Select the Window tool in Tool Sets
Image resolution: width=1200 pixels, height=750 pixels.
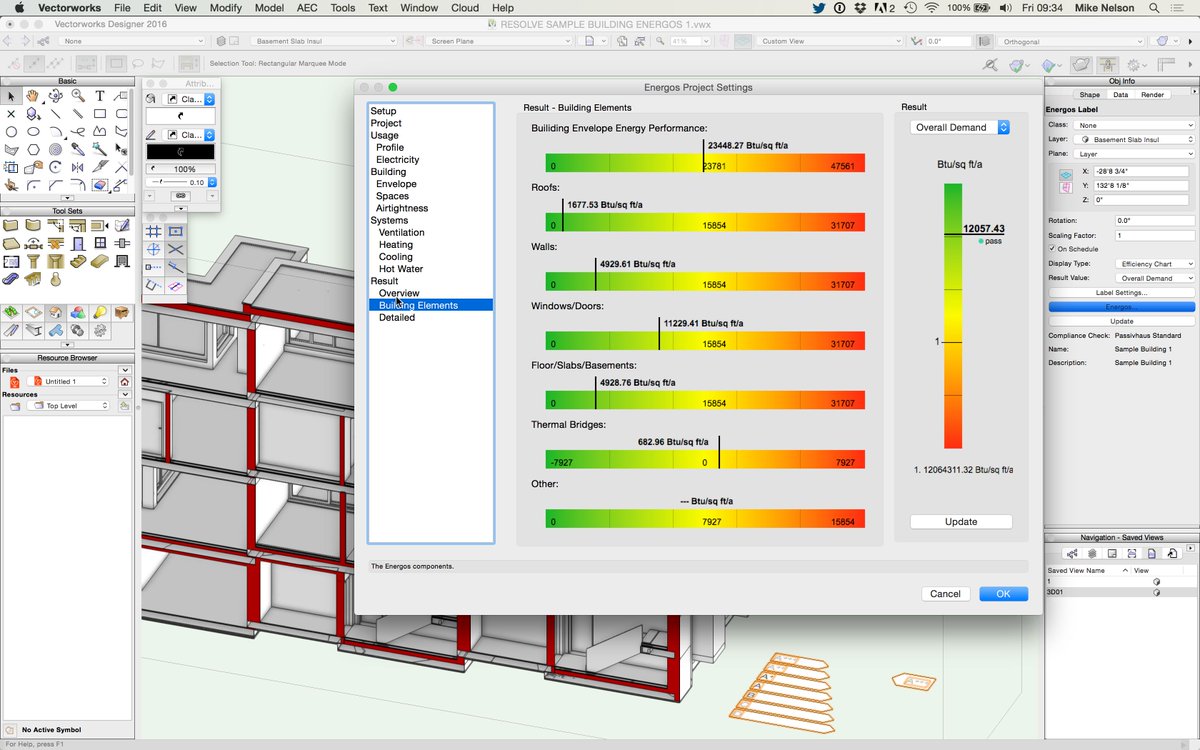coord(100,243)
